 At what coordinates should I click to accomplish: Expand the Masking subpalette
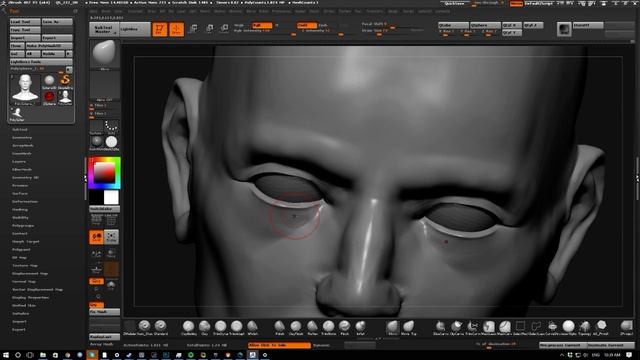(x=20, y=209)
